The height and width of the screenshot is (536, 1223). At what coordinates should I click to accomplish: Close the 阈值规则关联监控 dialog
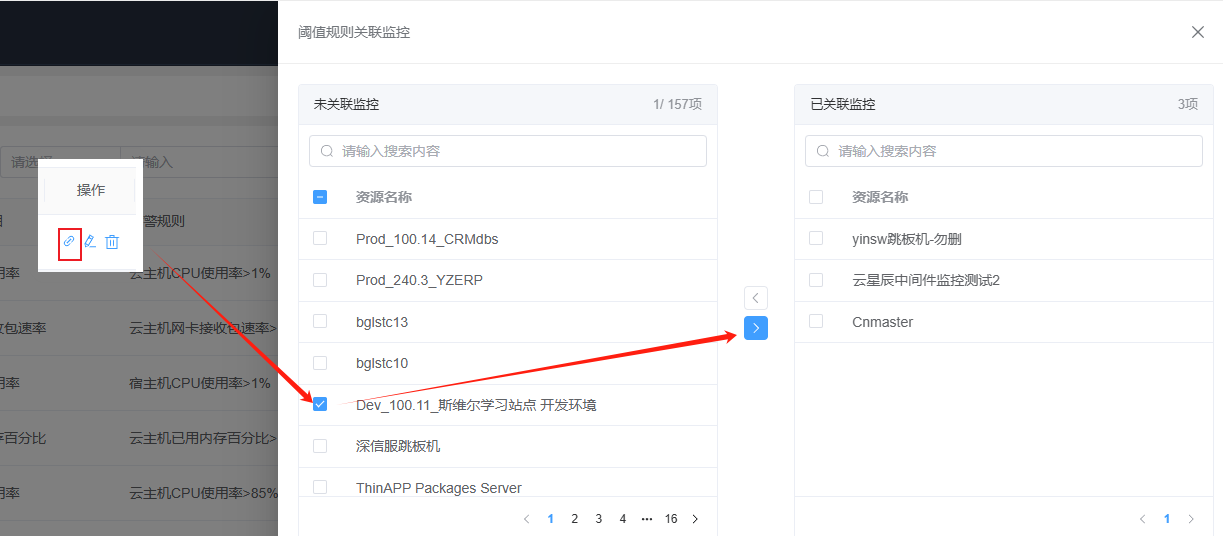pyautogui.click(x=1198, y=32)
